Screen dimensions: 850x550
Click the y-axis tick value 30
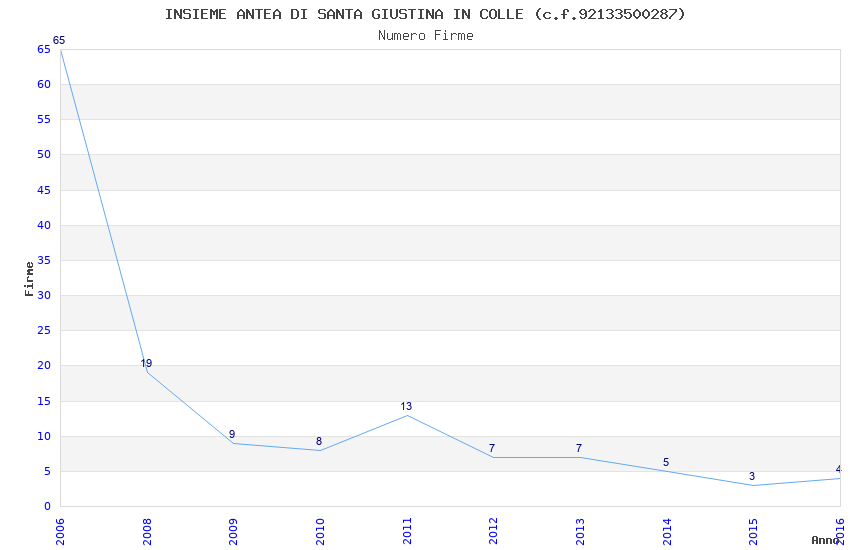pyautogui.click(x=44, y=295)
